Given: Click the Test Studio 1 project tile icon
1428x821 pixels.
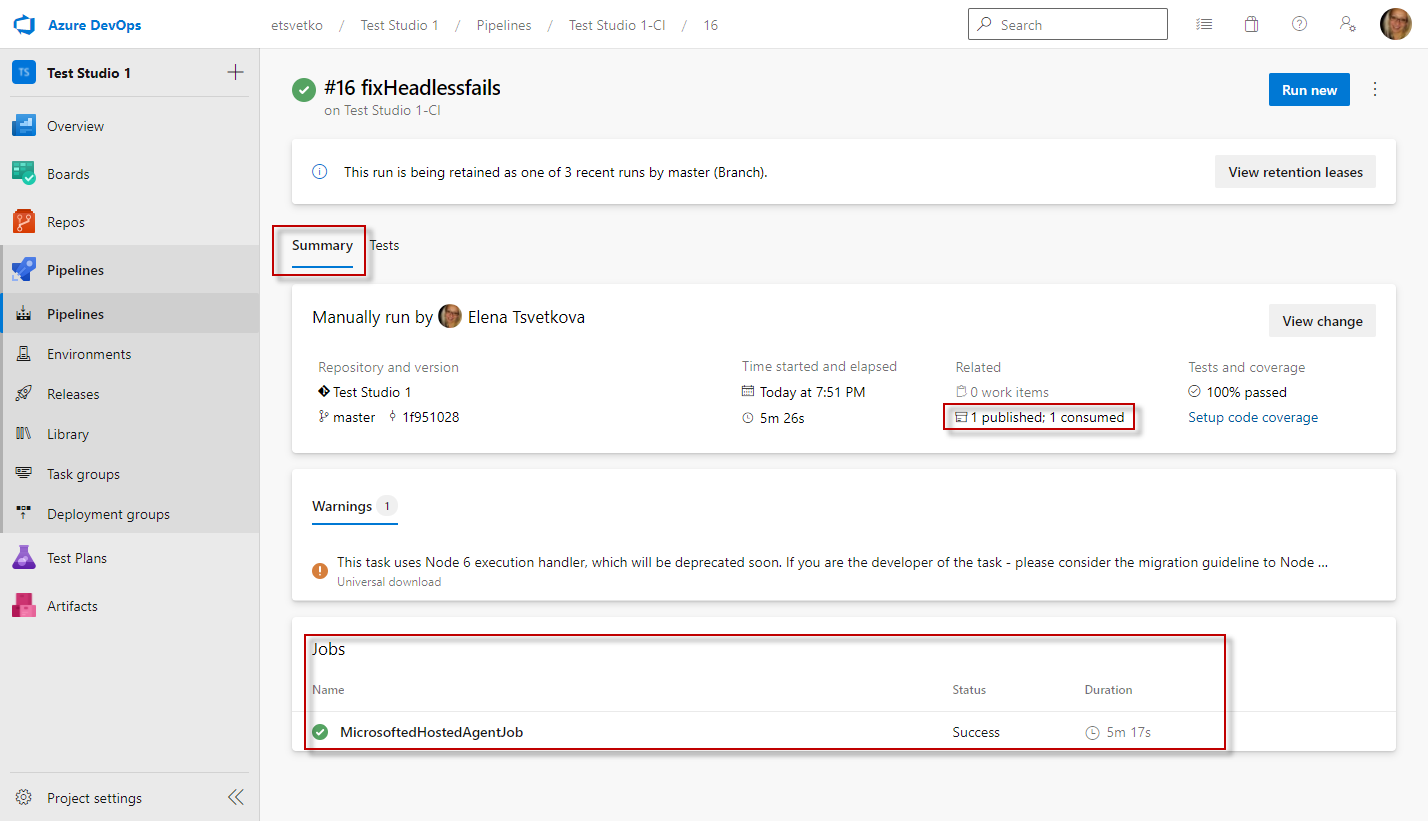Looking at the screenshot, I should (x=24, y=73).
